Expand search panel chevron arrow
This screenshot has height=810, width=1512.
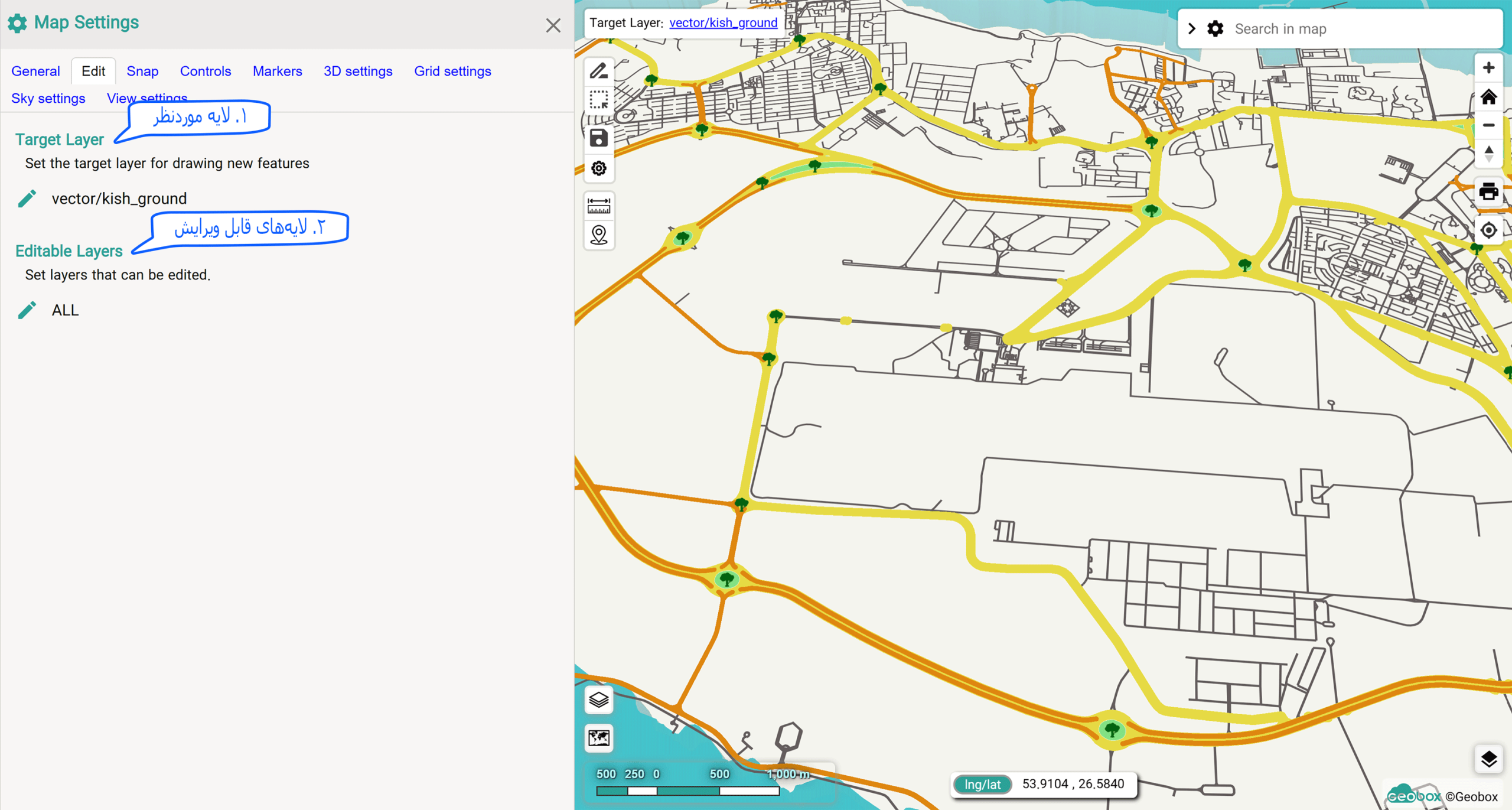point(1192,28)
